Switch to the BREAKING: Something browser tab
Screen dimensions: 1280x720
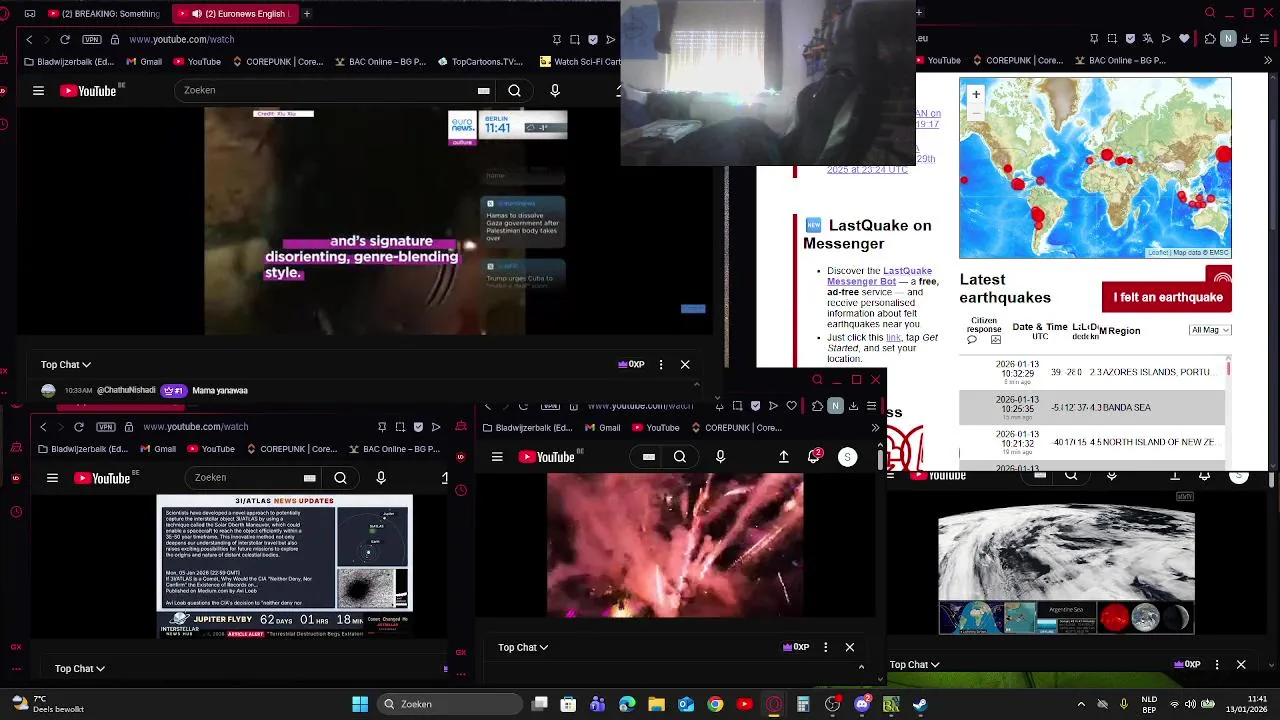click(105, 14)
